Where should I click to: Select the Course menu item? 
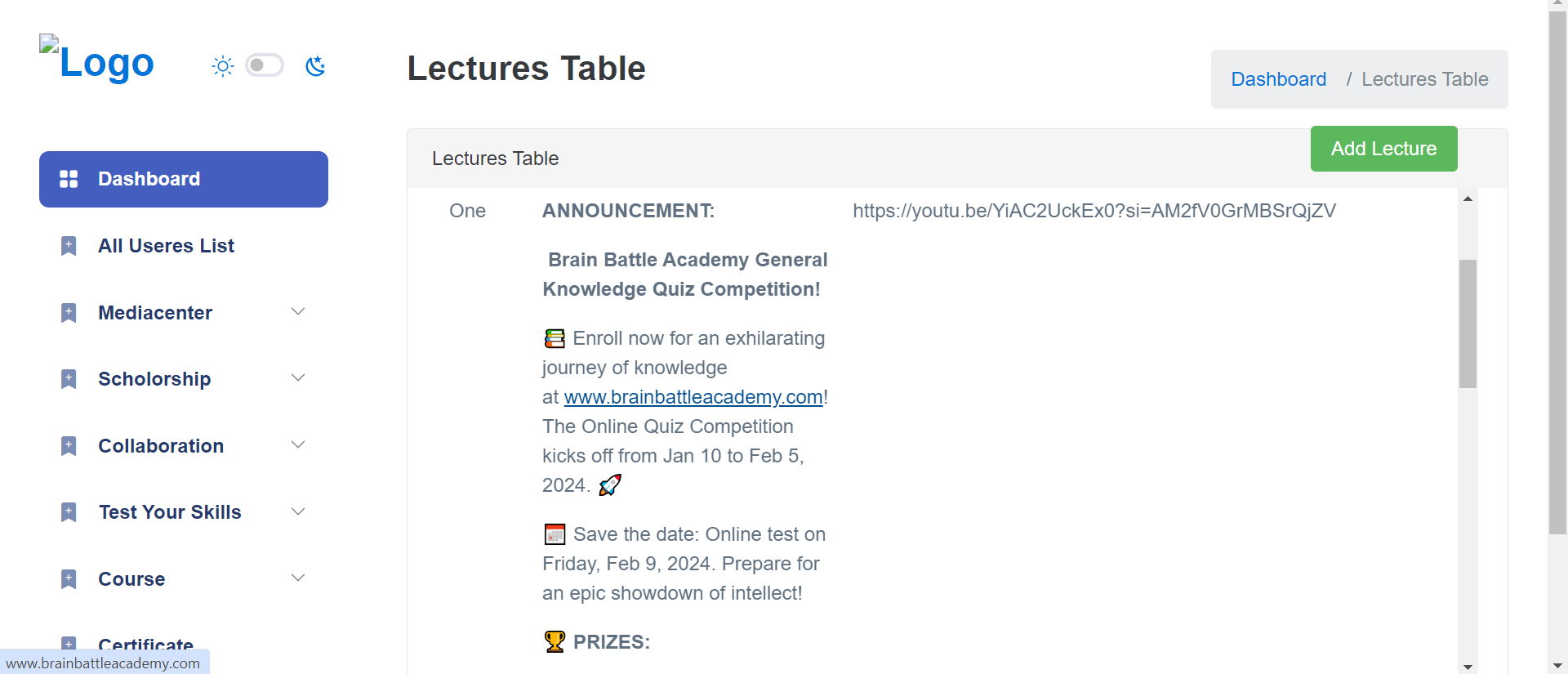(x=131, y=579)
